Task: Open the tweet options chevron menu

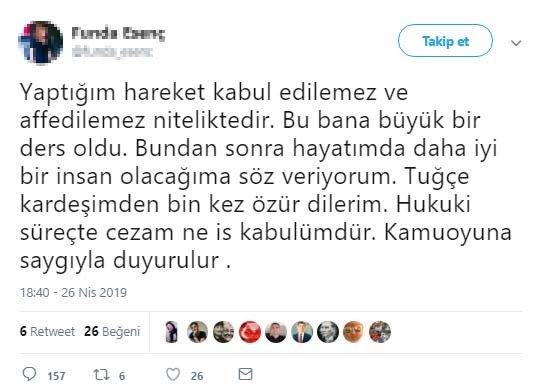Action: pyautogui.click(x=516, y=43)
